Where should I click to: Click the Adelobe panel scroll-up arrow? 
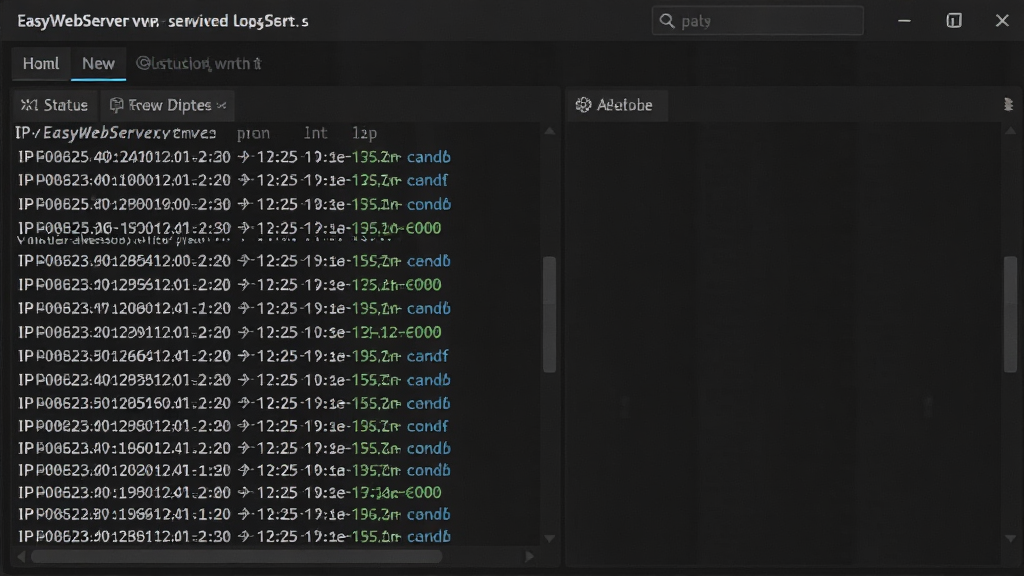(1010, 131)
